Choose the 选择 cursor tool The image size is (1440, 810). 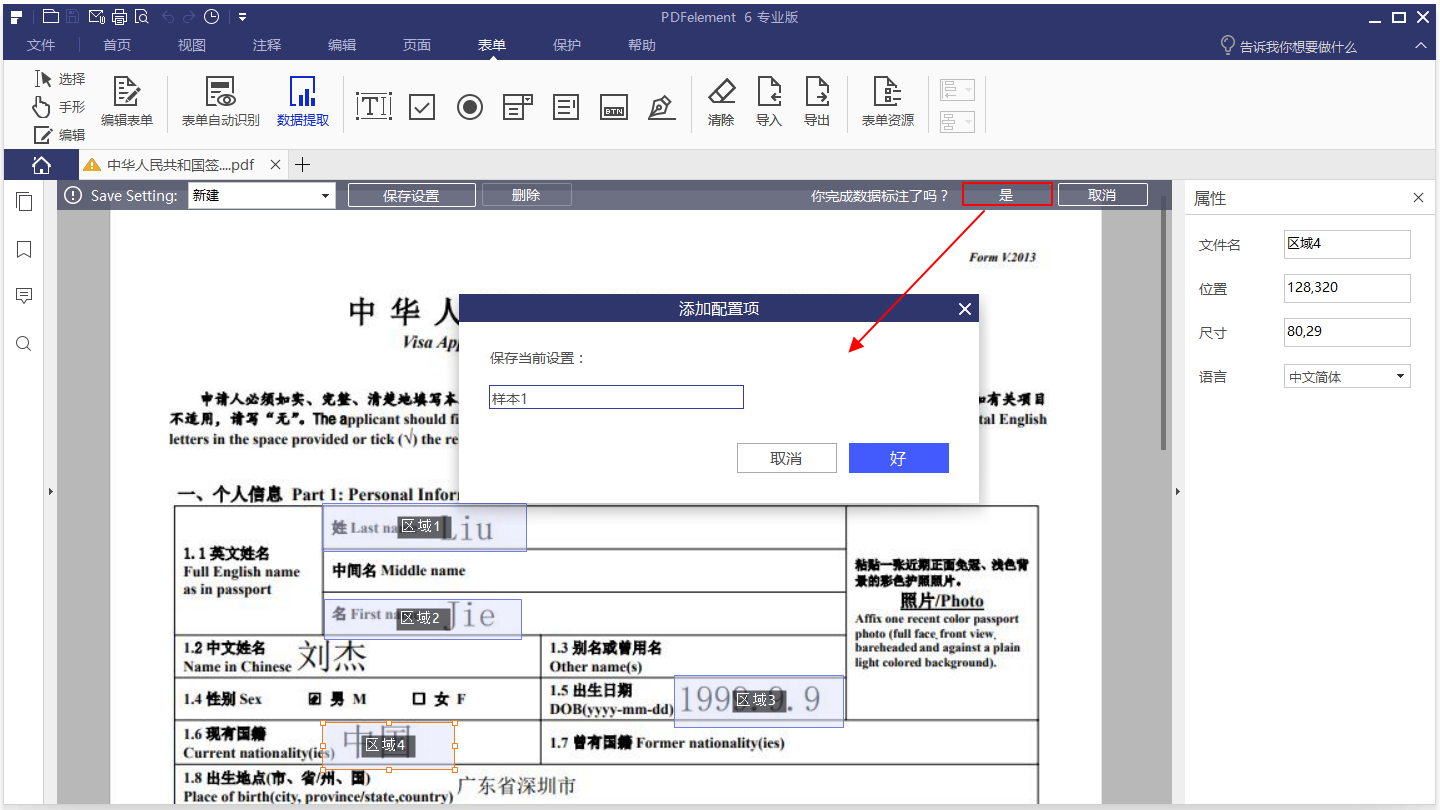click(60, 79)
